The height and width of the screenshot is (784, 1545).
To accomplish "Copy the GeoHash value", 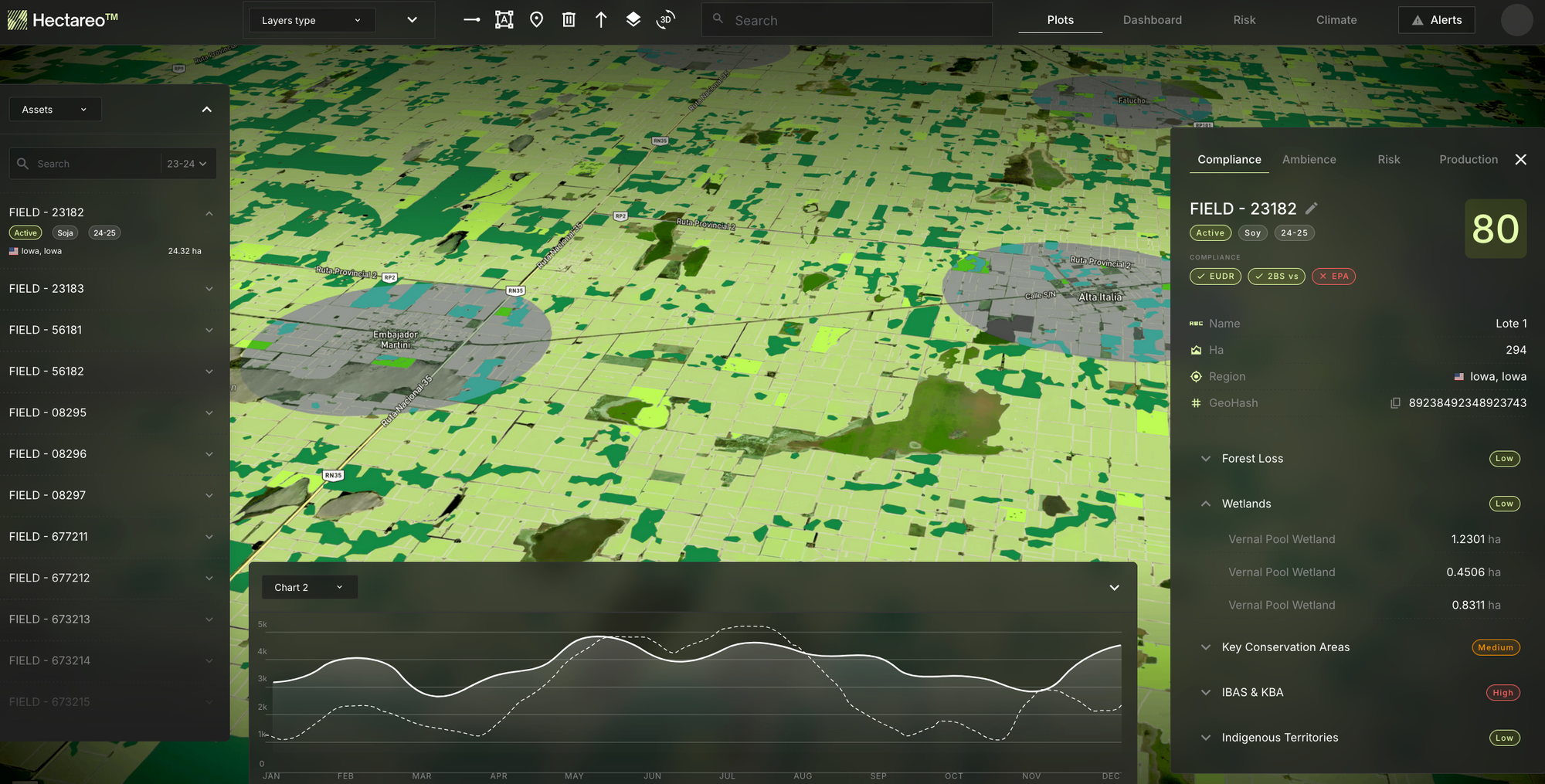I will coord(1395,403).
